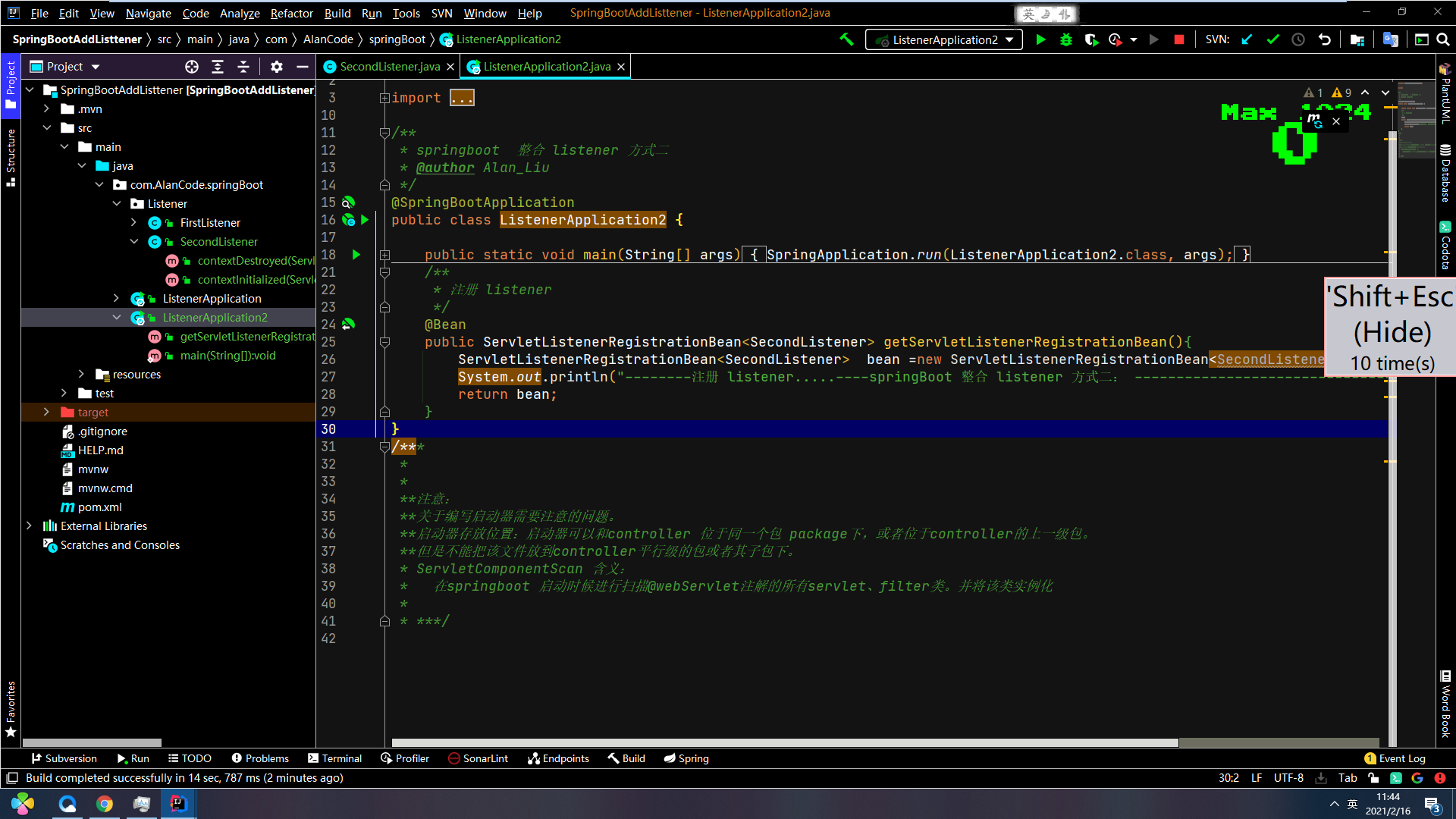Open Search Everywhere magnifier icon
Image resolution: width=1456 pixels, height=819 pixels.
(1443, 39)
